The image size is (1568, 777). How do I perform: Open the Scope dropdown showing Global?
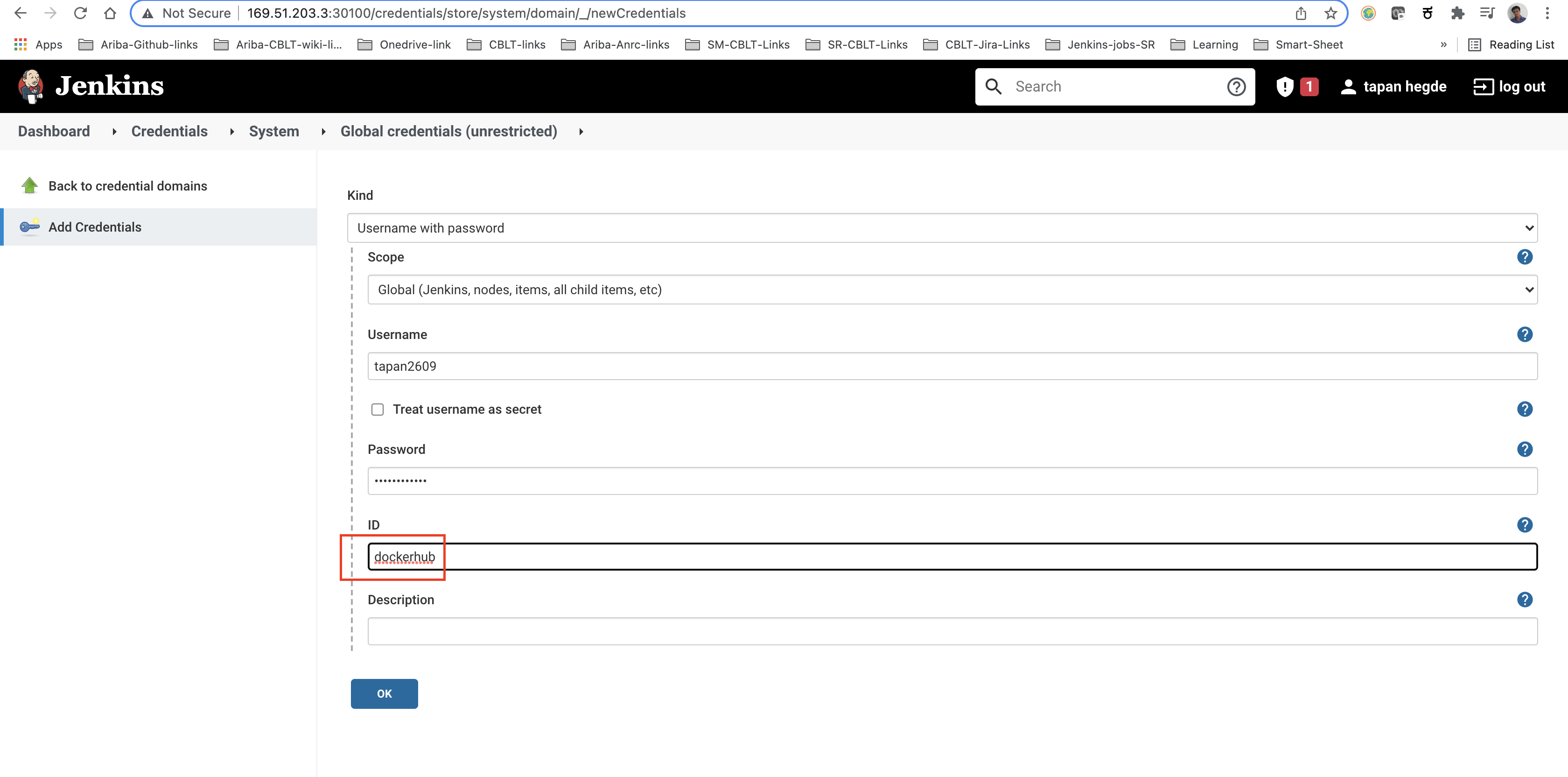(x=952, y=289)
